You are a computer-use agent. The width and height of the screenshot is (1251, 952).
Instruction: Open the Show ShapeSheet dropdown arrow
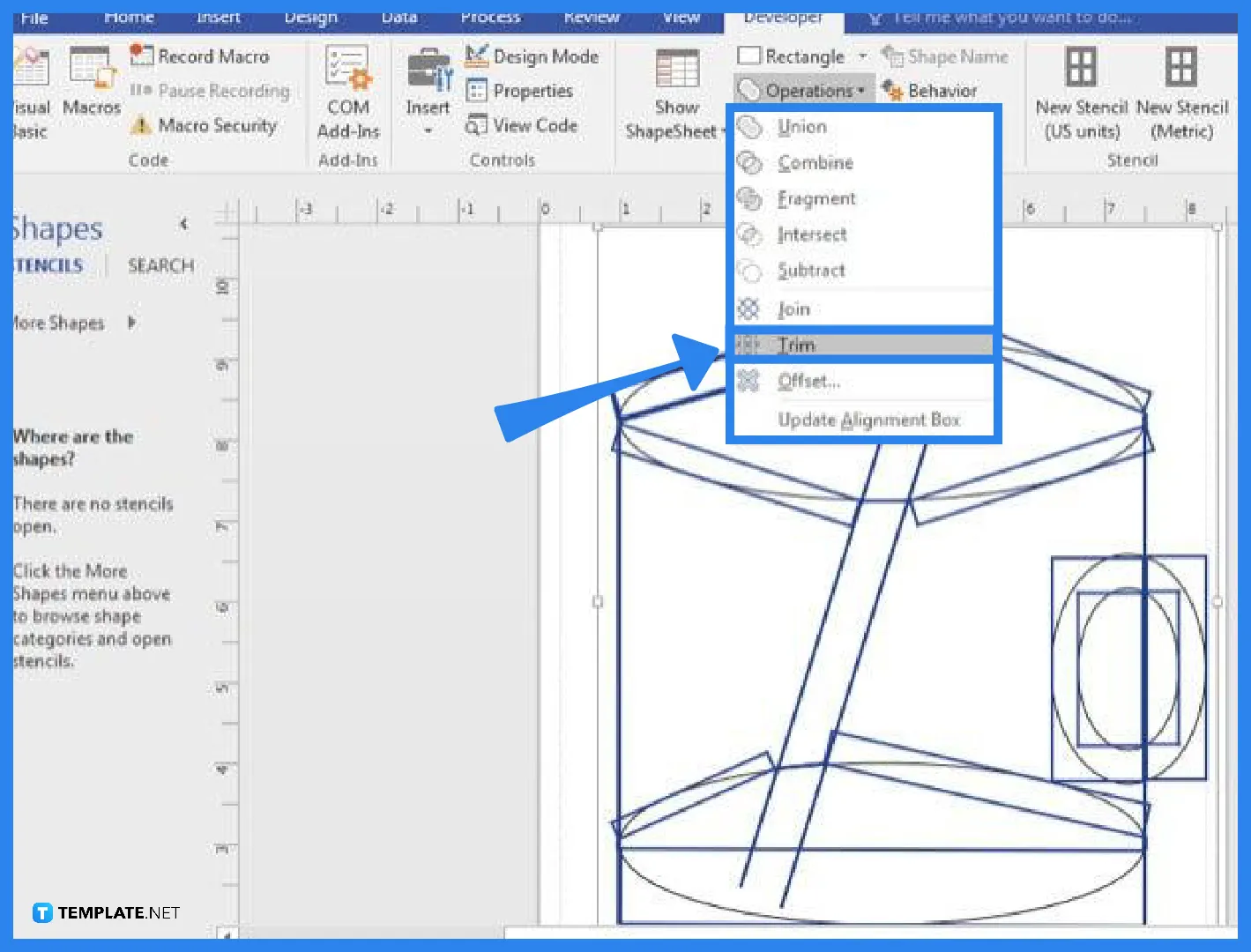click(x=723, y=131)
